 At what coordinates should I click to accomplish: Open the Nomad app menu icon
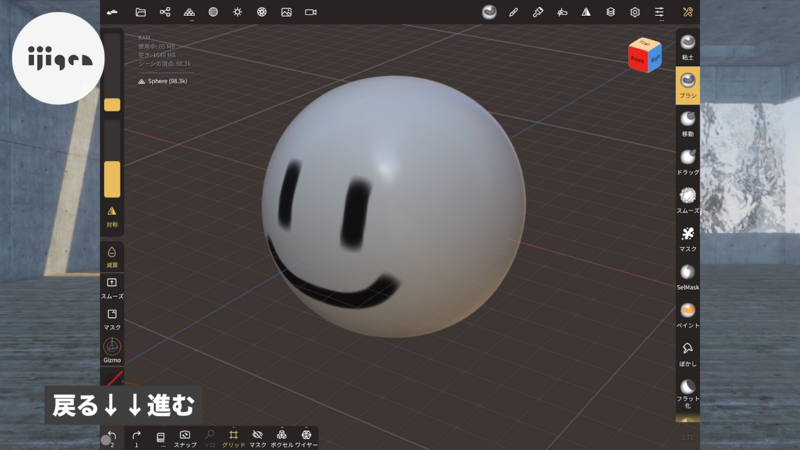112,12
